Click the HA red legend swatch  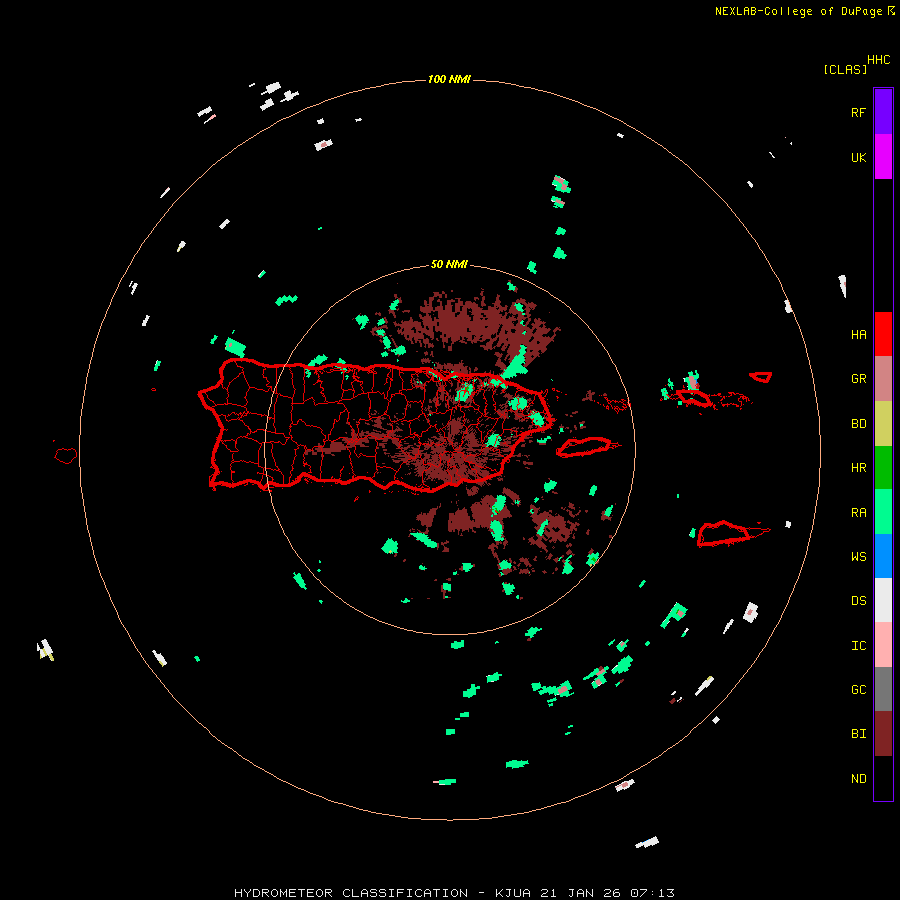pyautogui.click(x=883, y=334)
